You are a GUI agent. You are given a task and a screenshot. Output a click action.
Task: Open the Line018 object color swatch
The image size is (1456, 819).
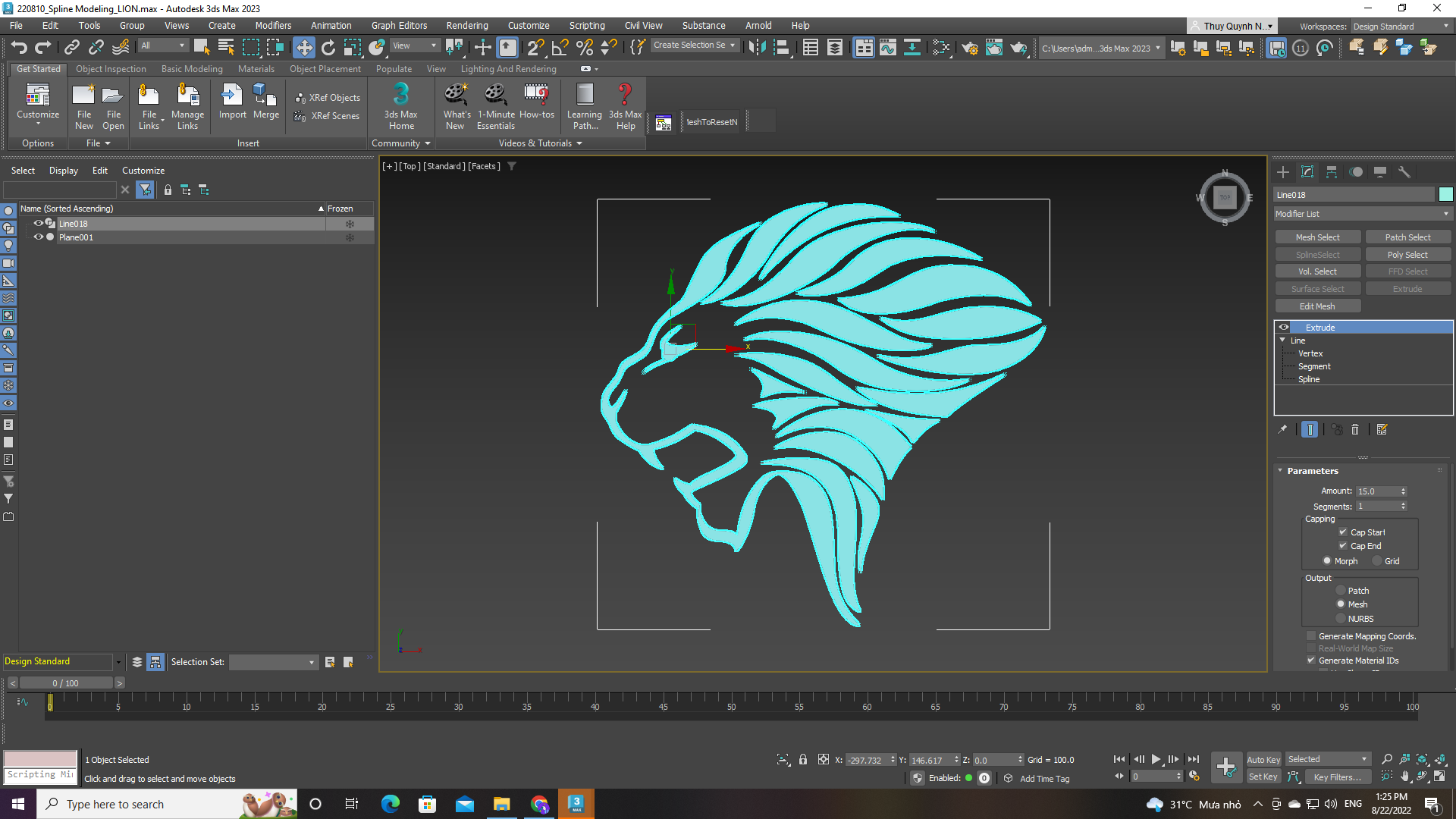(1445, 194)
